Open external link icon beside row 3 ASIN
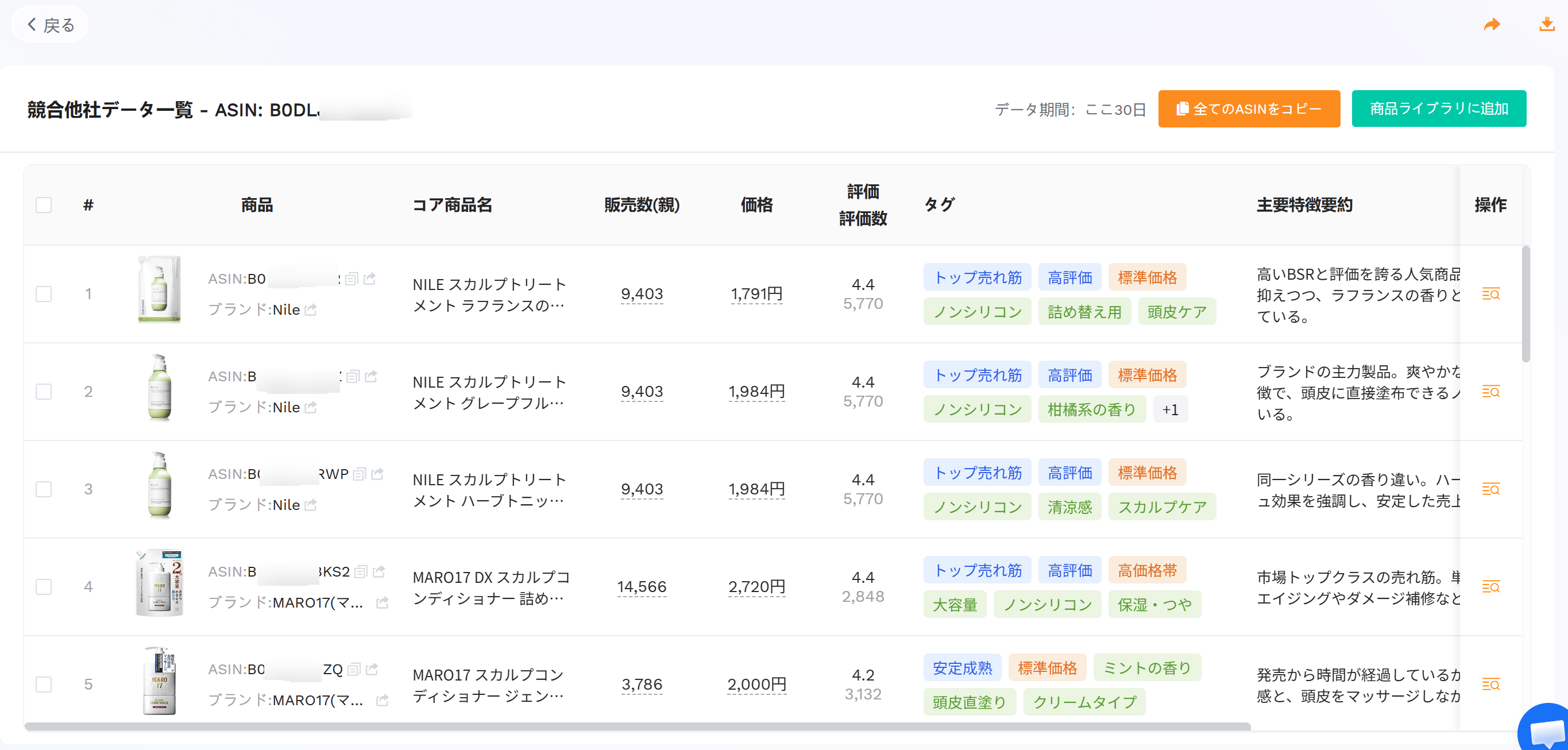1568x750 pixels. [x=377, y=474]
